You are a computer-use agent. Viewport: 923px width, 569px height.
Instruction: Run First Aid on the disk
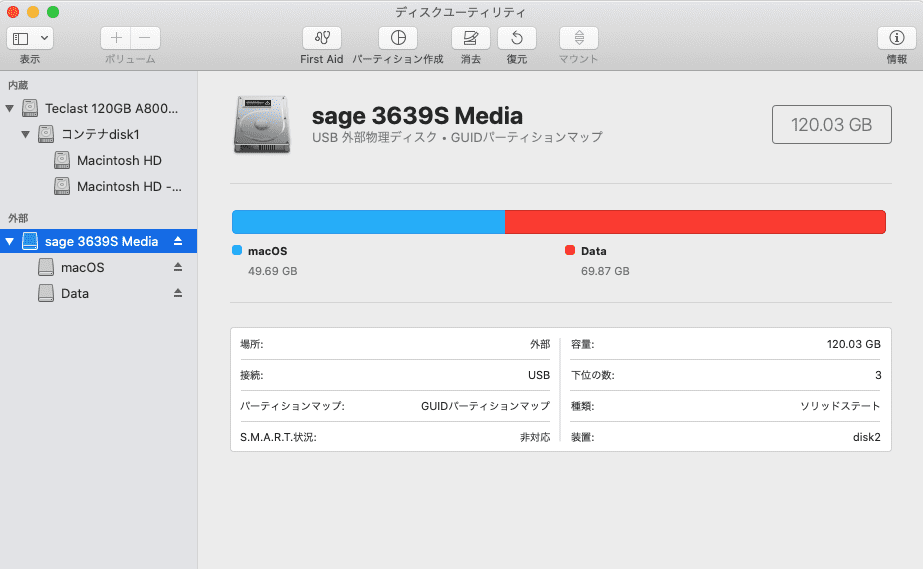point(322,38)
